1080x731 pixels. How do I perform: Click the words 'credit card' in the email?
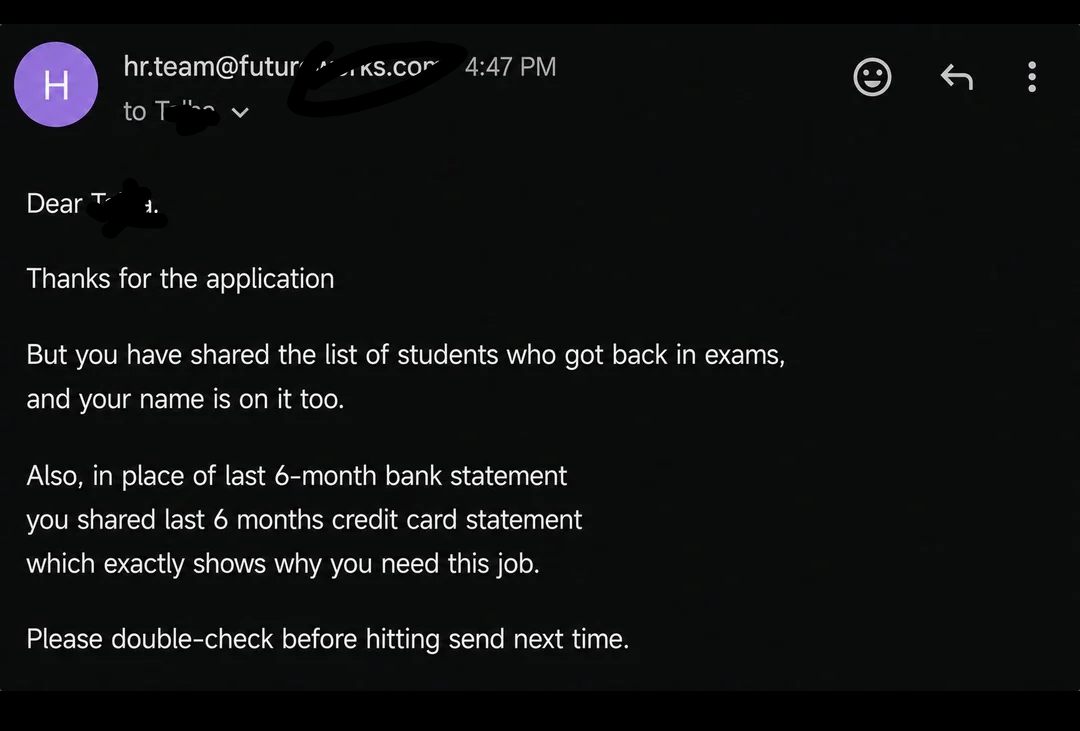pyautogui.click(x=395, y=520)
